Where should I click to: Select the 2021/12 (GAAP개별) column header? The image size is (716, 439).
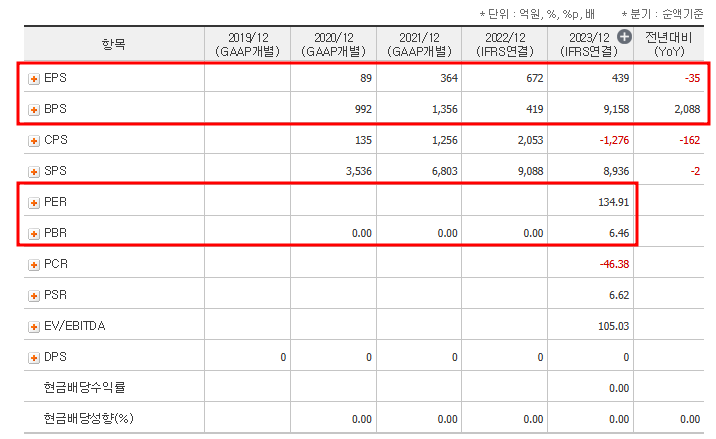coord(419,44)
